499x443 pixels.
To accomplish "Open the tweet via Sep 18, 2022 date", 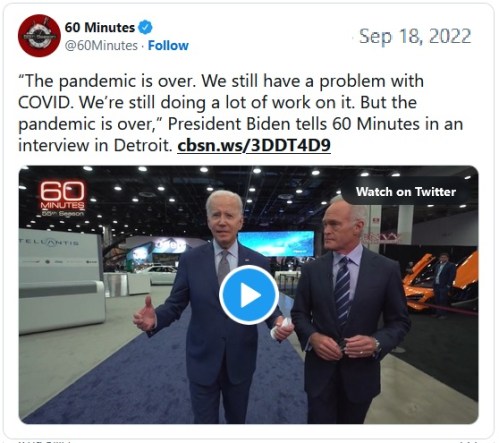I will (x=415, y=36).
